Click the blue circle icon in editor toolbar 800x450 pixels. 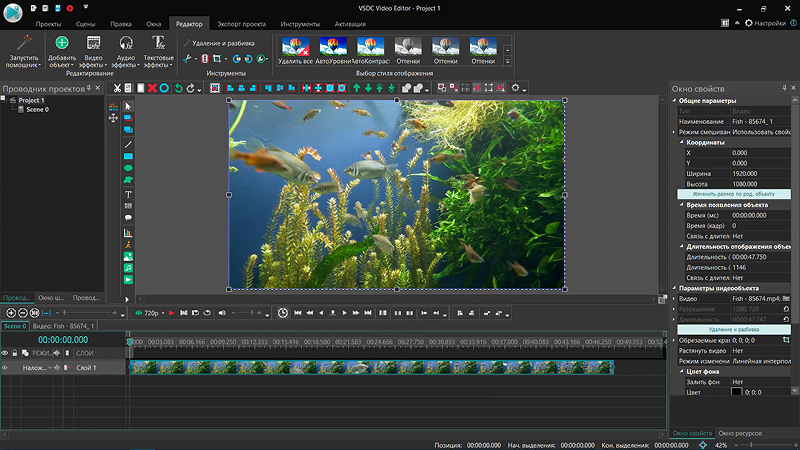164,88
